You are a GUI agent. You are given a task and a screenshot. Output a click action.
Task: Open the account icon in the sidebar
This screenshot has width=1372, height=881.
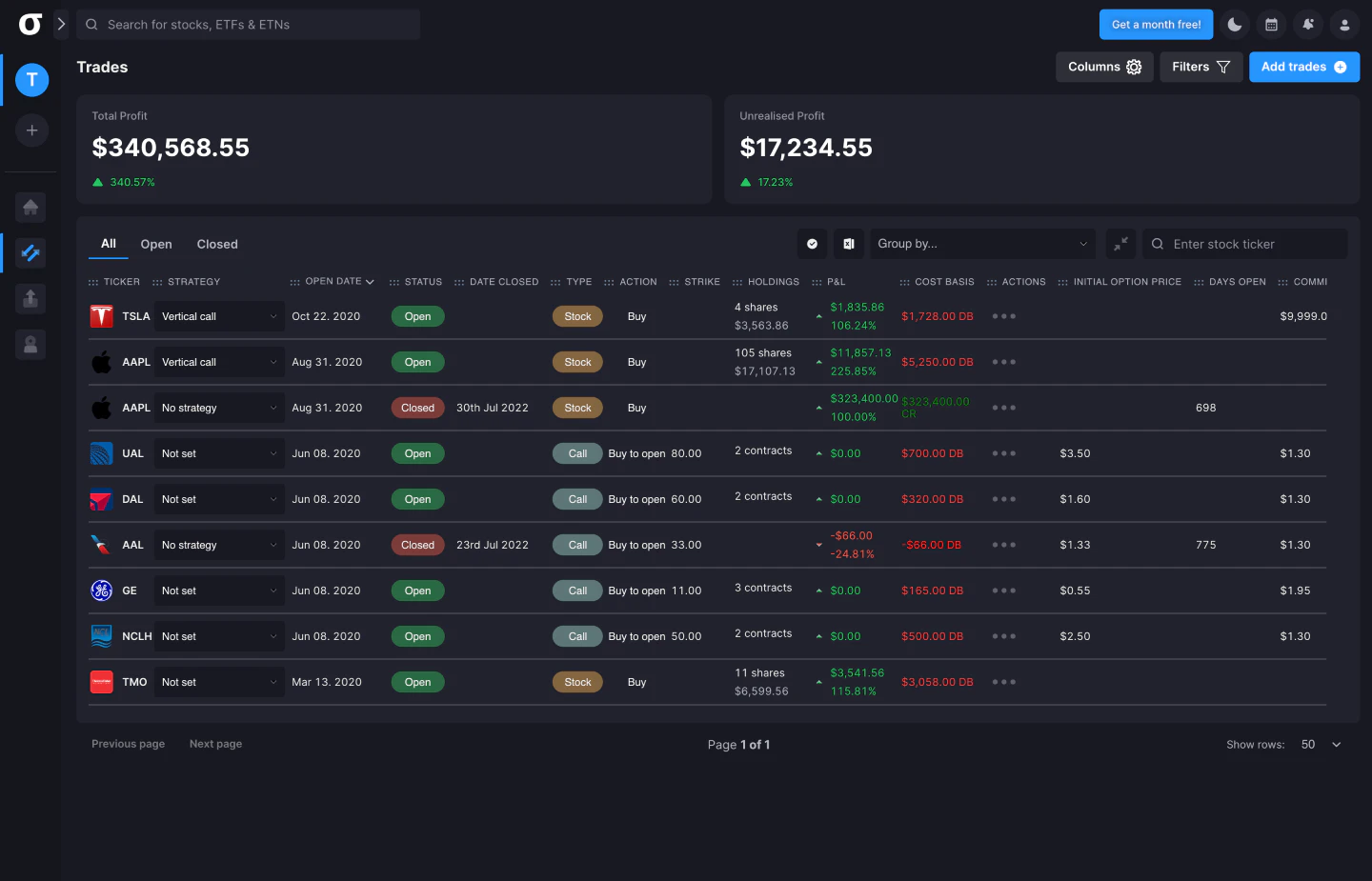(x=30, y=344)
